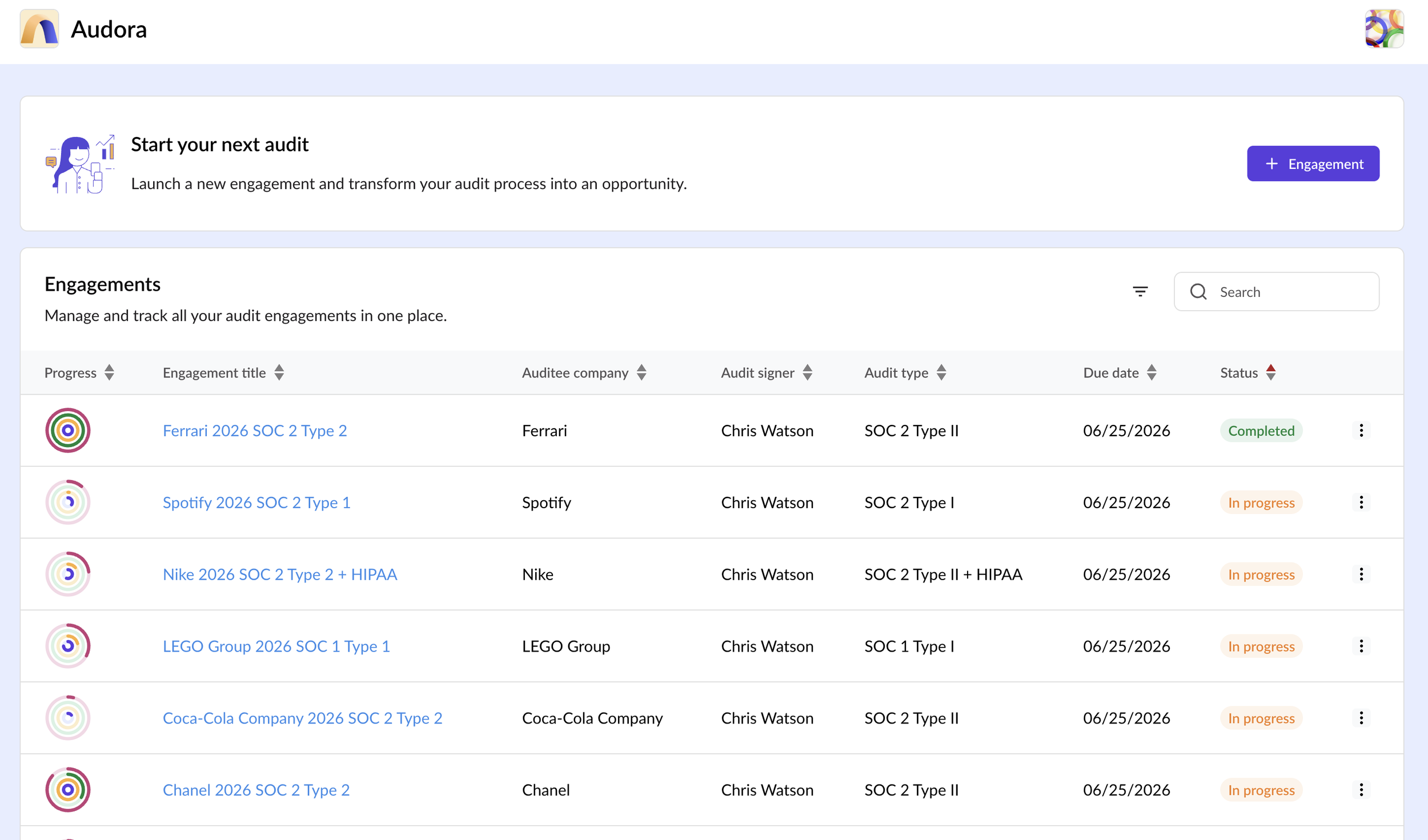Click the Audora logo icon
This screenshot has width=1428, height=840.
tap(39, 29)
